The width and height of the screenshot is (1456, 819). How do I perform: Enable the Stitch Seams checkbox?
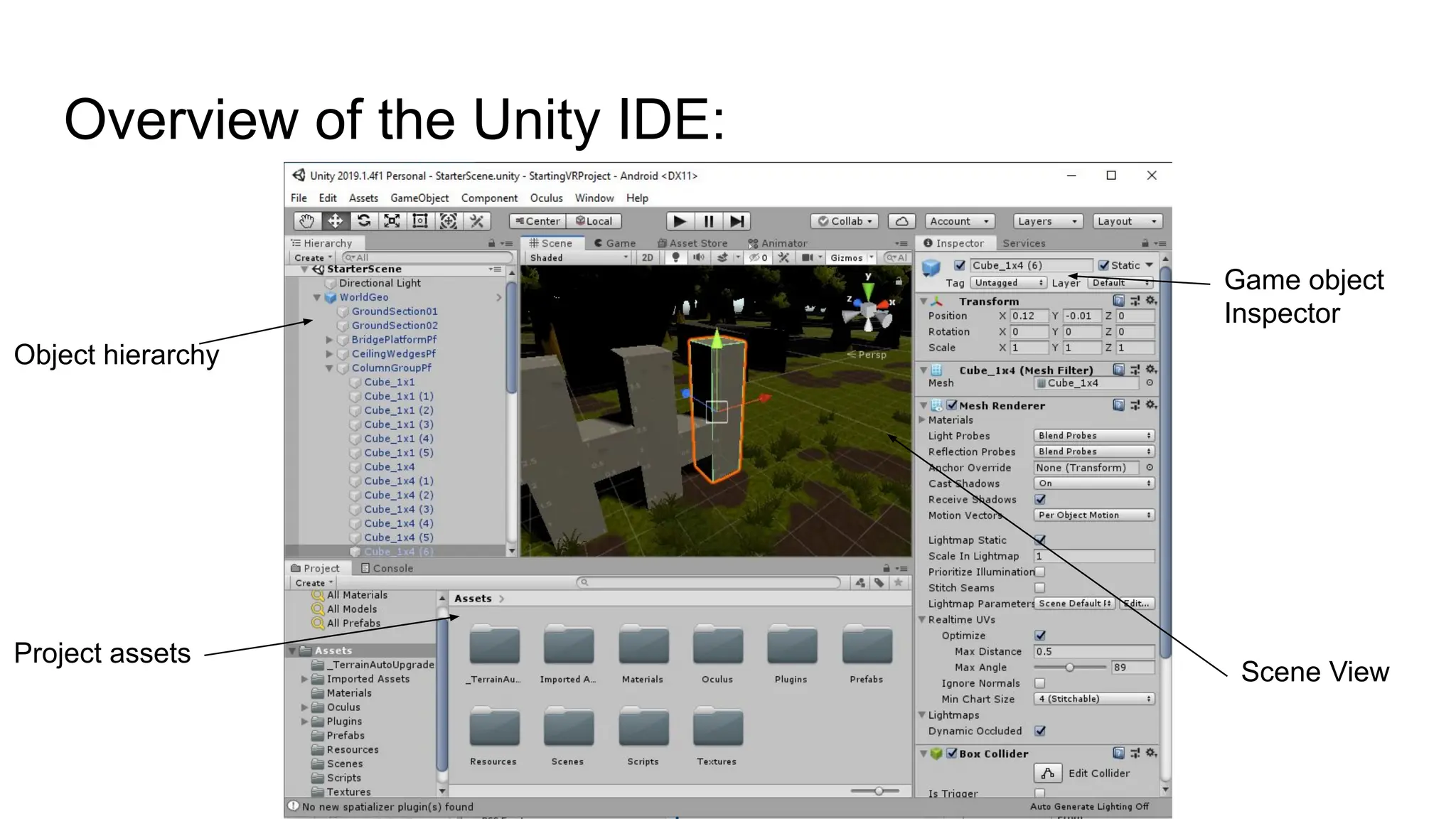tap(1040, 588)
